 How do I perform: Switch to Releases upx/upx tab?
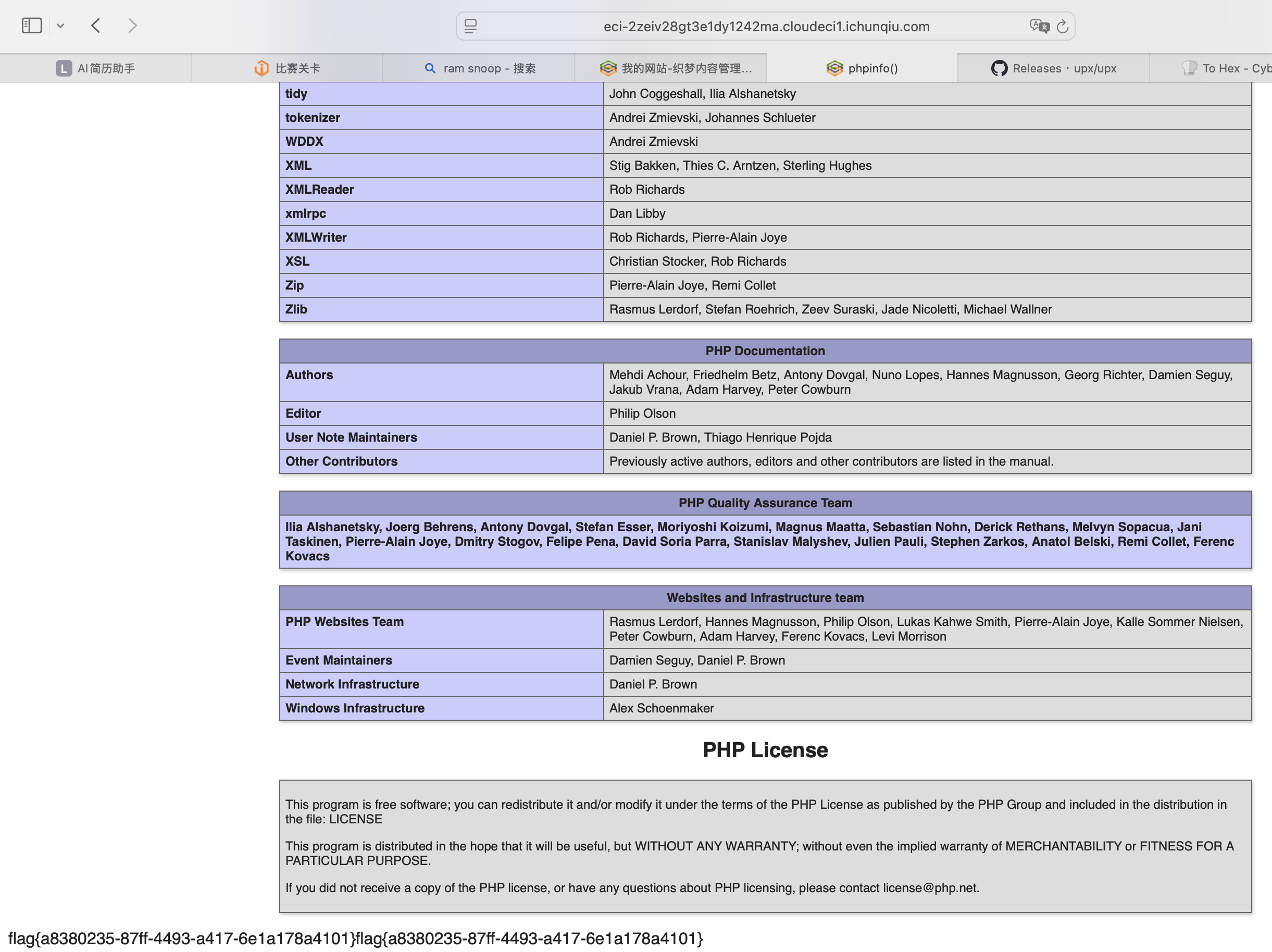[1064, 68]
